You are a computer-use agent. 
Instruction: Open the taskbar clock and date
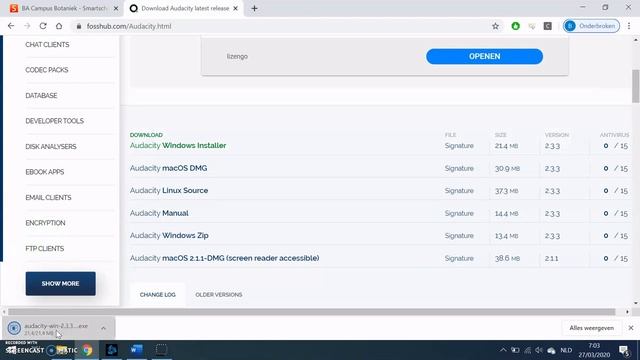[594, 350]
